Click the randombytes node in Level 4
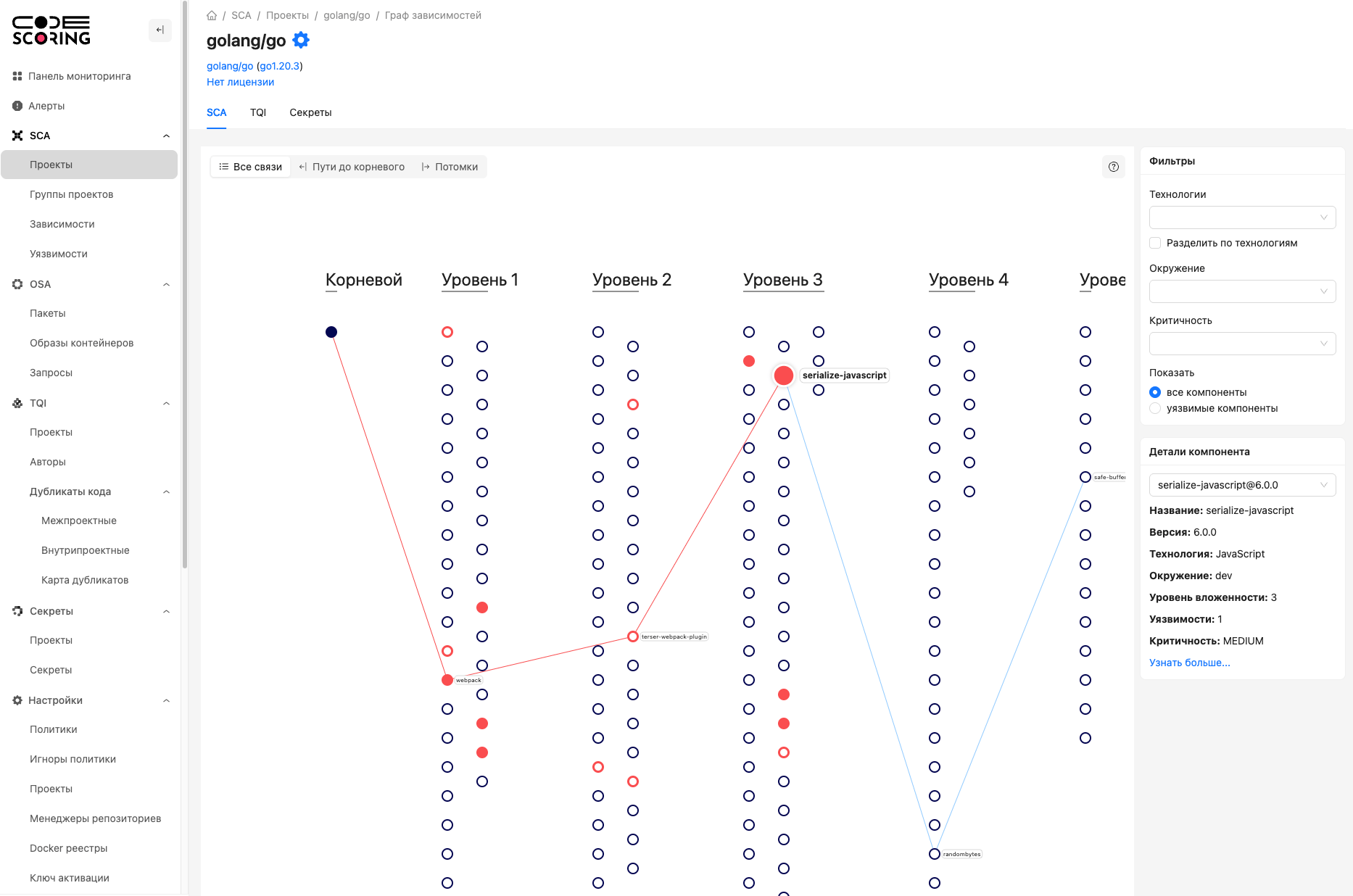1353x896 pixels. [935, 854]
